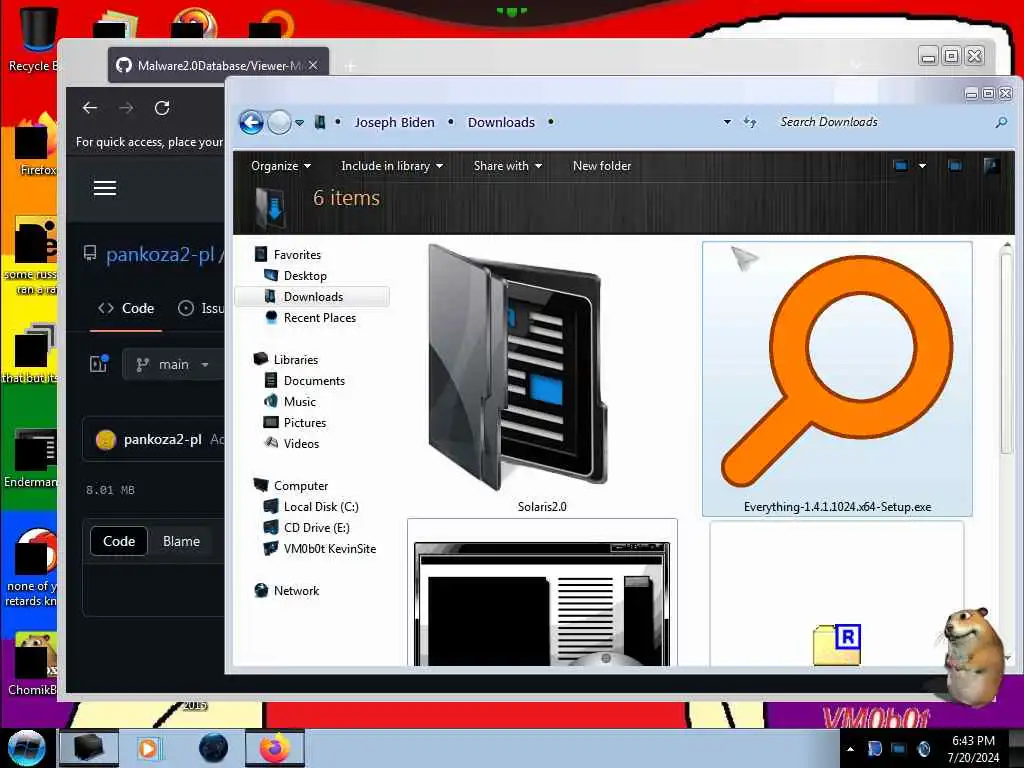
Task: Show hidden system tray icons arrow
Action: [850, 749]
